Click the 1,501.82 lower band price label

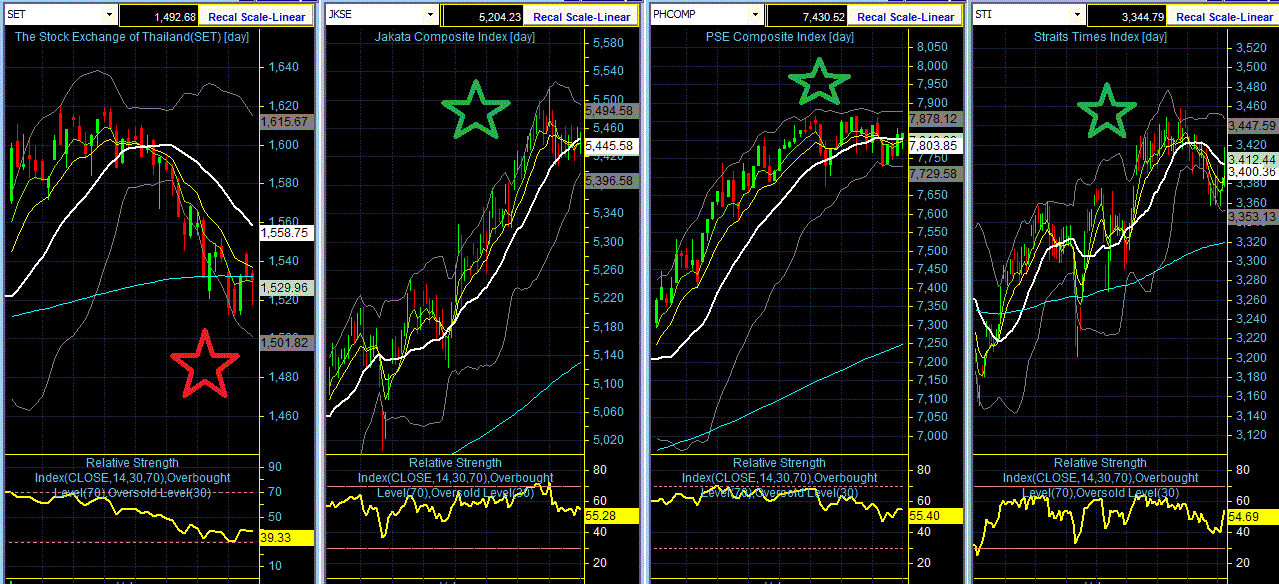click(x=287, y=342)
